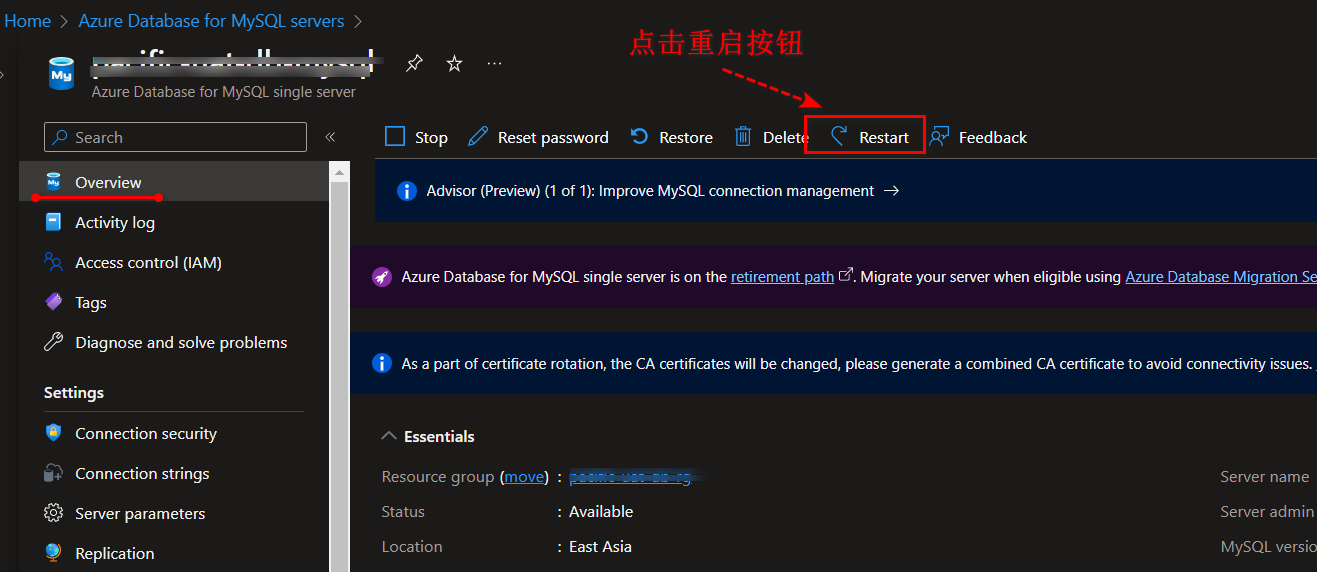Click the Diagnose wrench icon
1317x572 pixels.
point(54,342)
